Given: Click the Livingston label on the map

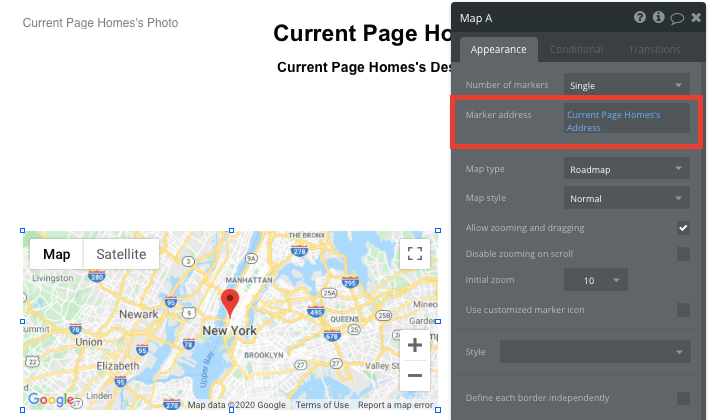Looking at the screenshot, I should [x=52, y=278].
